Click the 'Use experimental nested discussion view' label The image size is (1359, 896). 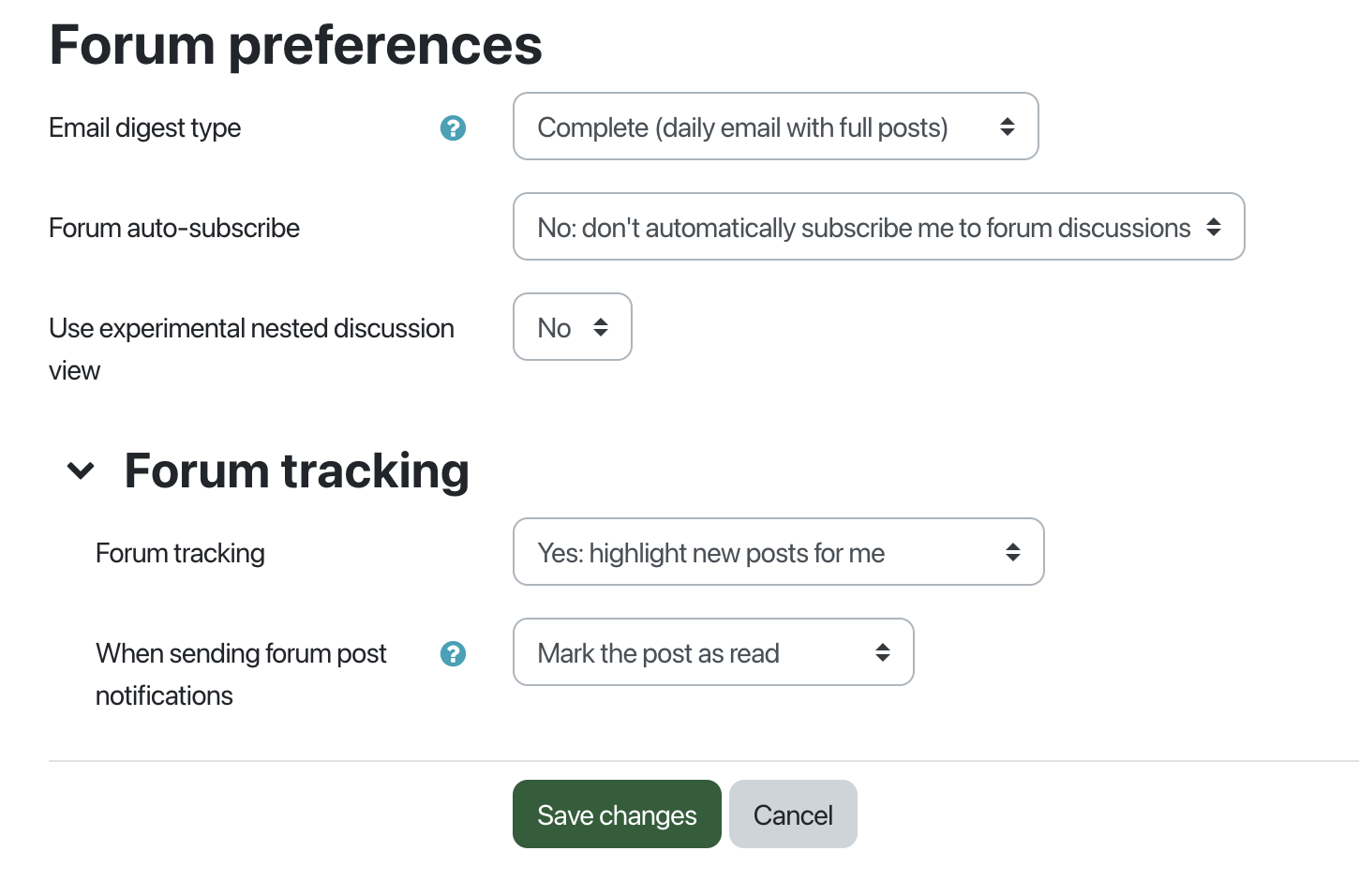click(x=251, y=349)
